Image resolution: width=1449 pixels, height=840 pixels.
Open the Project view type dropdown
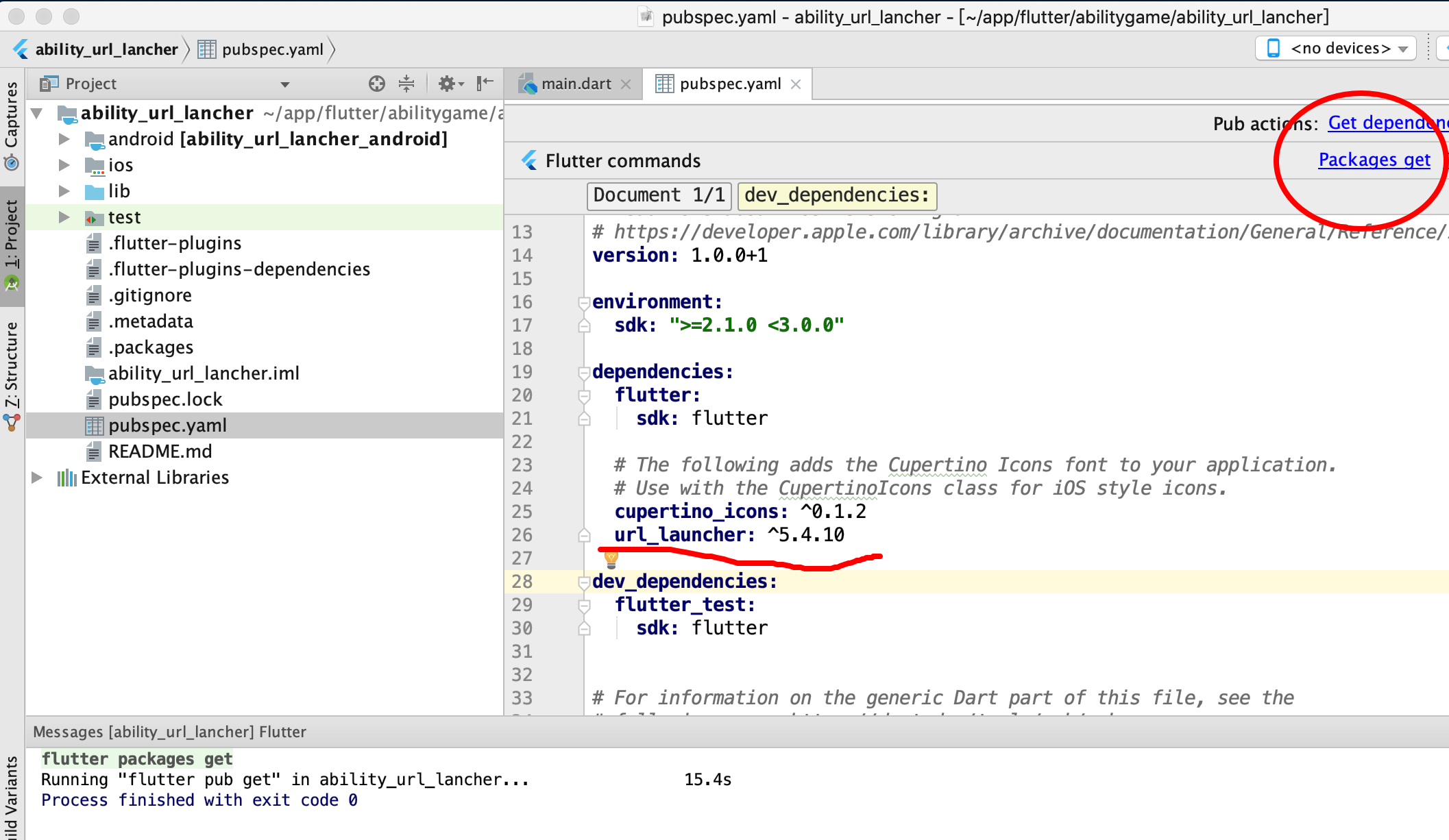(285, 84)
